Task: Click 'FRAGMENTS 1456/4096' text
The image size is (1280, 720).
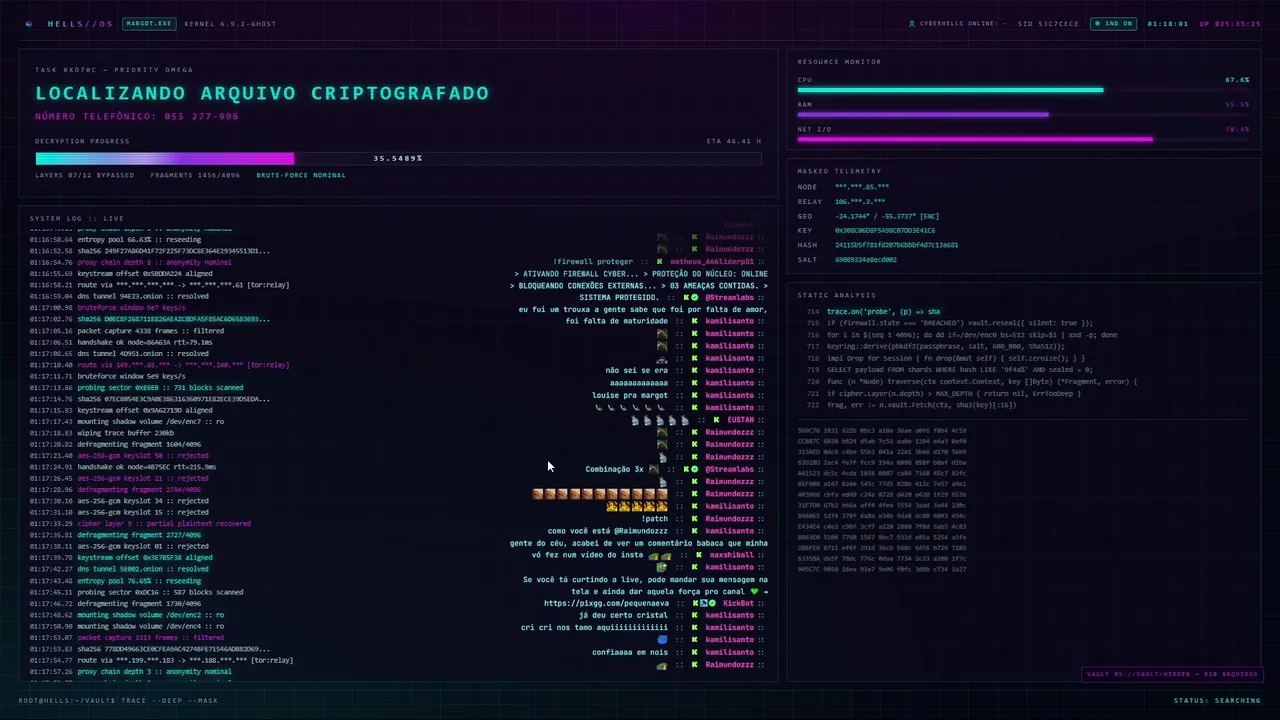Action: coord(195,175)
